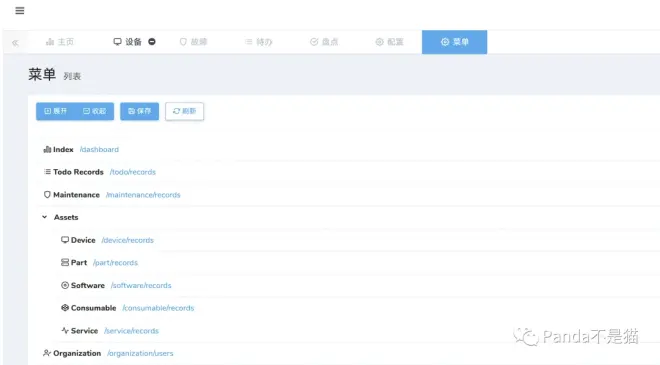Switch to the 待办 tab
The image size is (660, 365).
click(x=259, y=42)
